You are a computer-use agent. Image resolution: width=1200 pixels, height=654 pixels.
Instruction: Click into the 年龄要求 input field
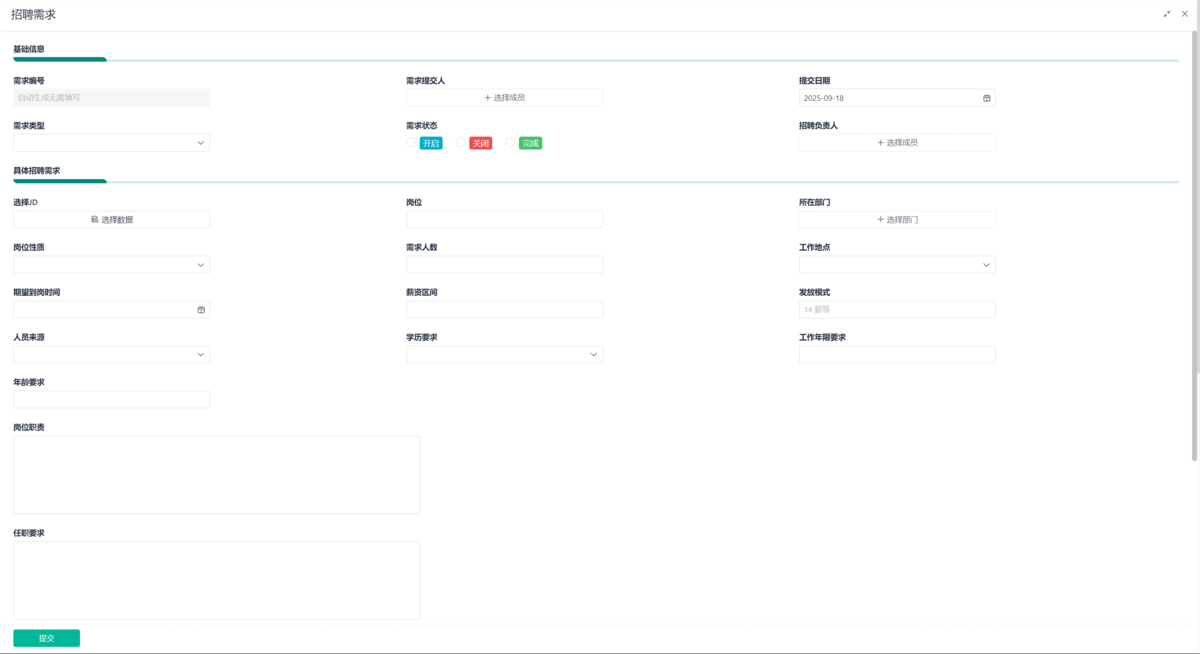point(111,399)
